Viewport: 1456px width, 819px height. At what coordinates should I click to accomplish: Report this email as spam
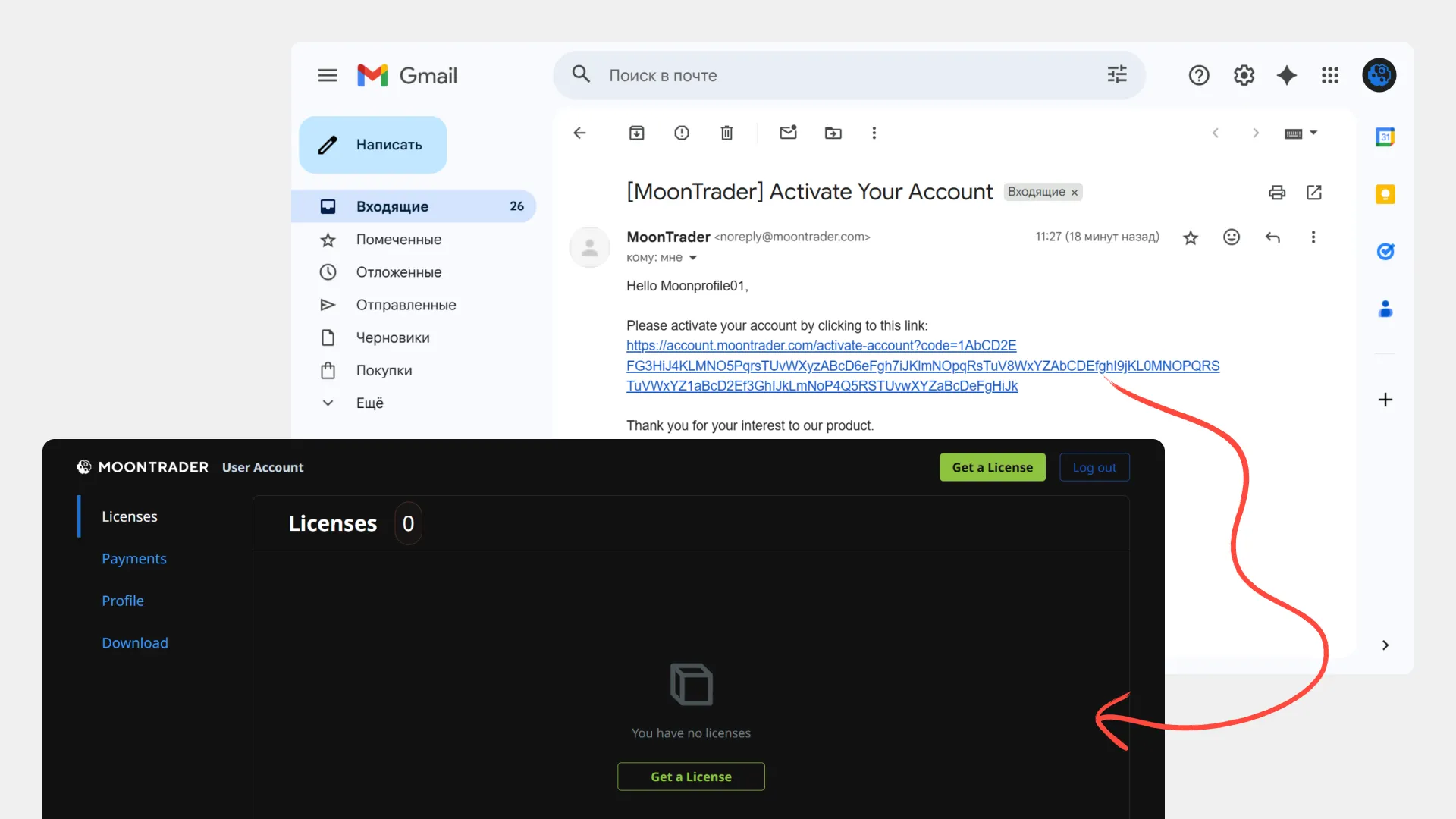coord(682,133)
